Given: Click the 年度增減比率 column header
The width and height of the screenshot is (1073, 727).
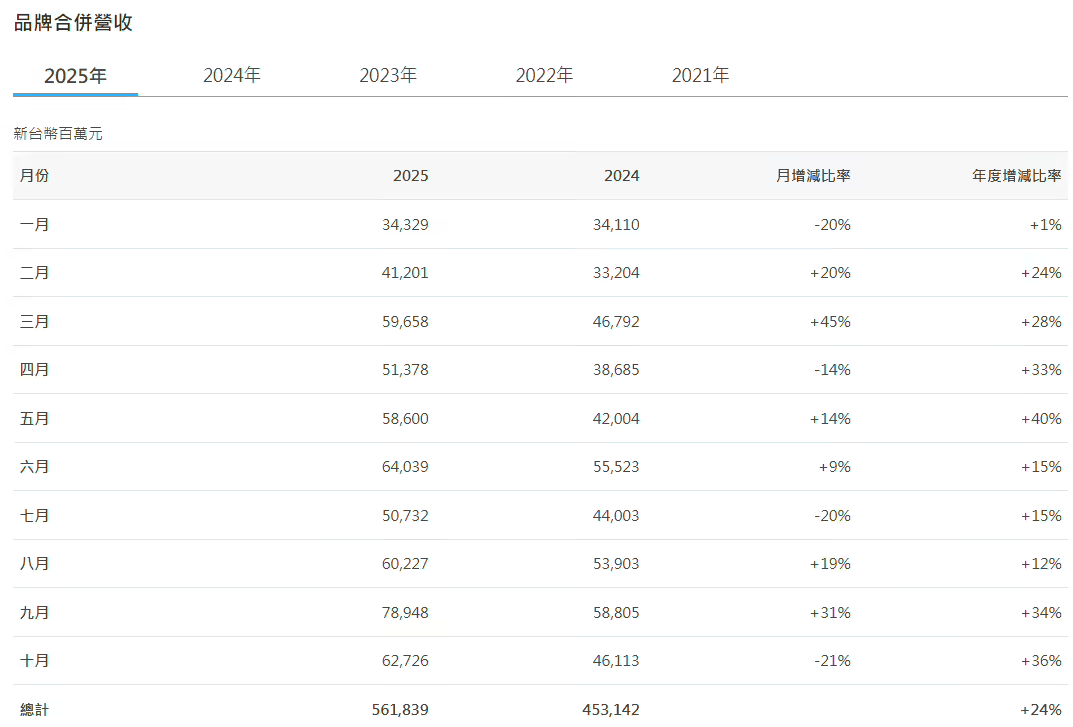Looking at the screenshot, I should click(x=1017, y=176).
